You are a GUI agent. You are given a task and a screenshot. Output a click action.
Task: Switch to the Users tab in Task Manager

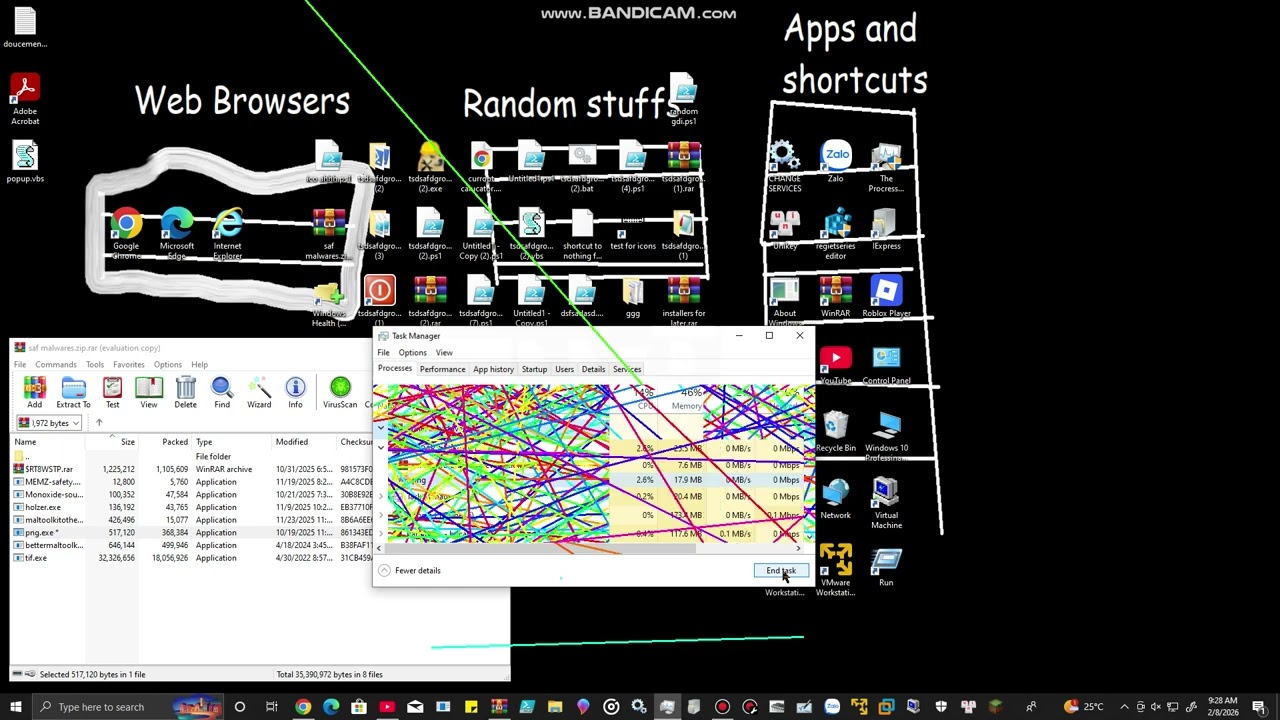564,369
